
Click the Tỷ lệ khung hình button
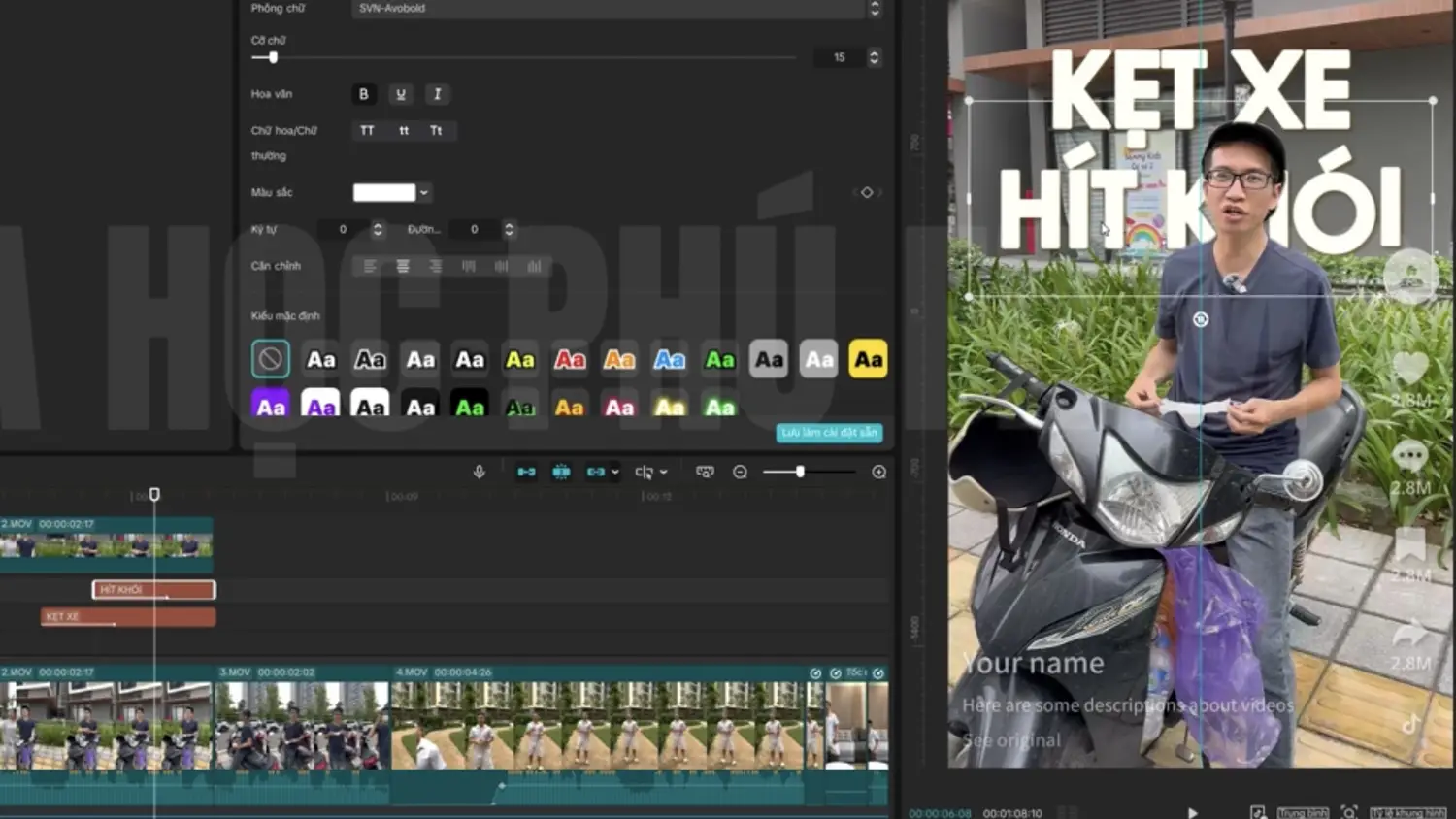pyautogui.click(x=1407, y=812)
